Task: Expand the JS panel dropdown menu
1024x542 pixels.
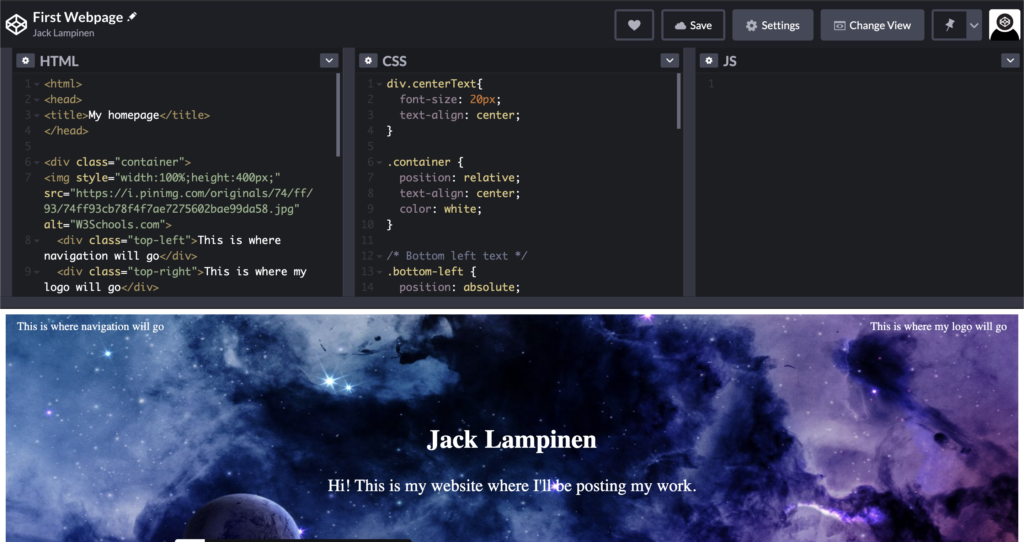Action: click(x=1010, y=61)
